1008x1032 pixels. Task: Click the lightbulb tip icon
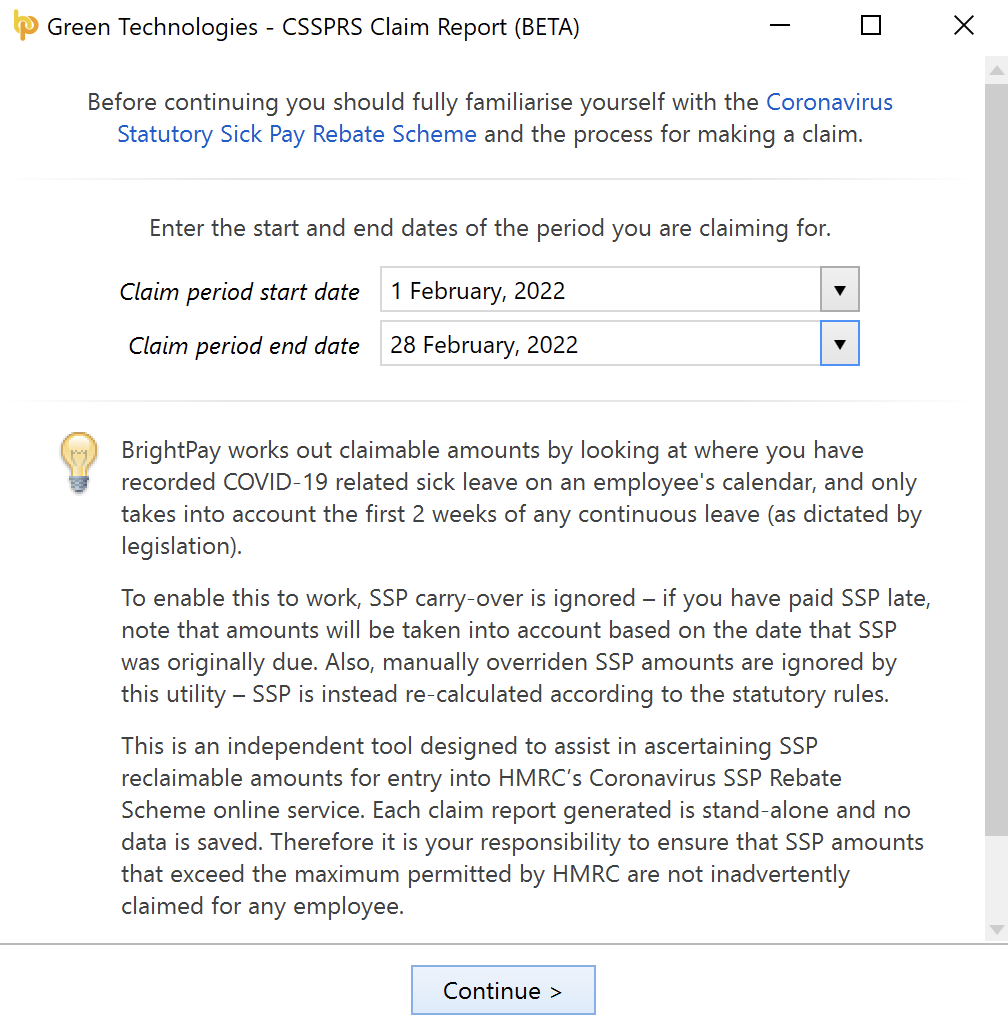click(x=79, y=463)
